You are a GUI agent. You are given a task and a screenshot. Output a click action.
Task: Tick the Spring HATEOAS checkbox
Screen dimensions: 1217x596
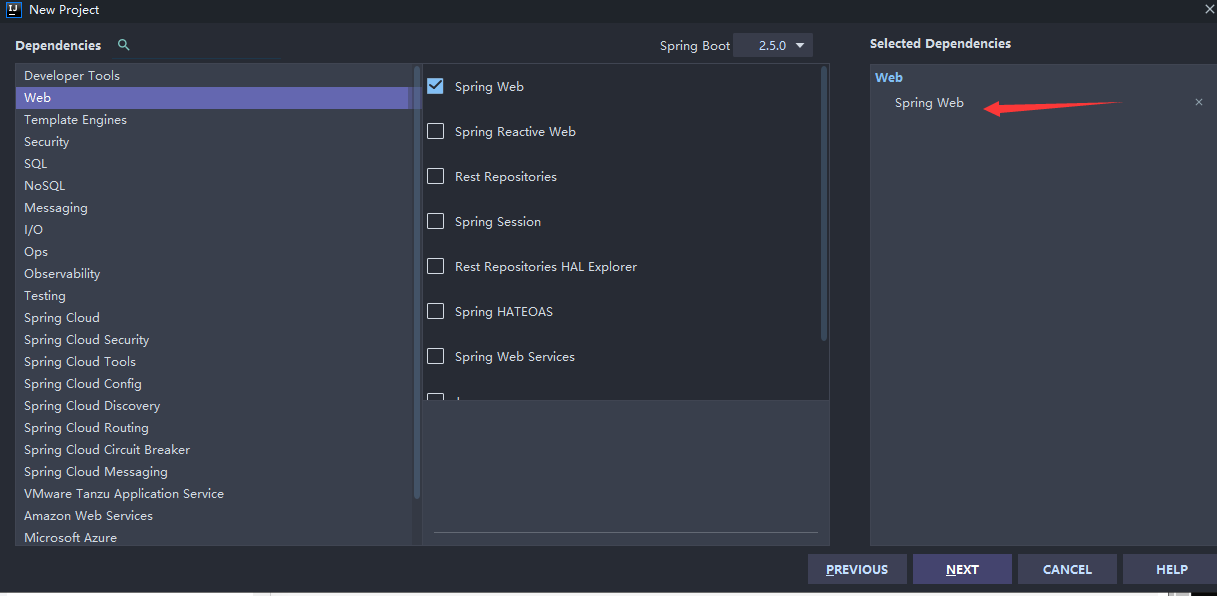point(435,311)
